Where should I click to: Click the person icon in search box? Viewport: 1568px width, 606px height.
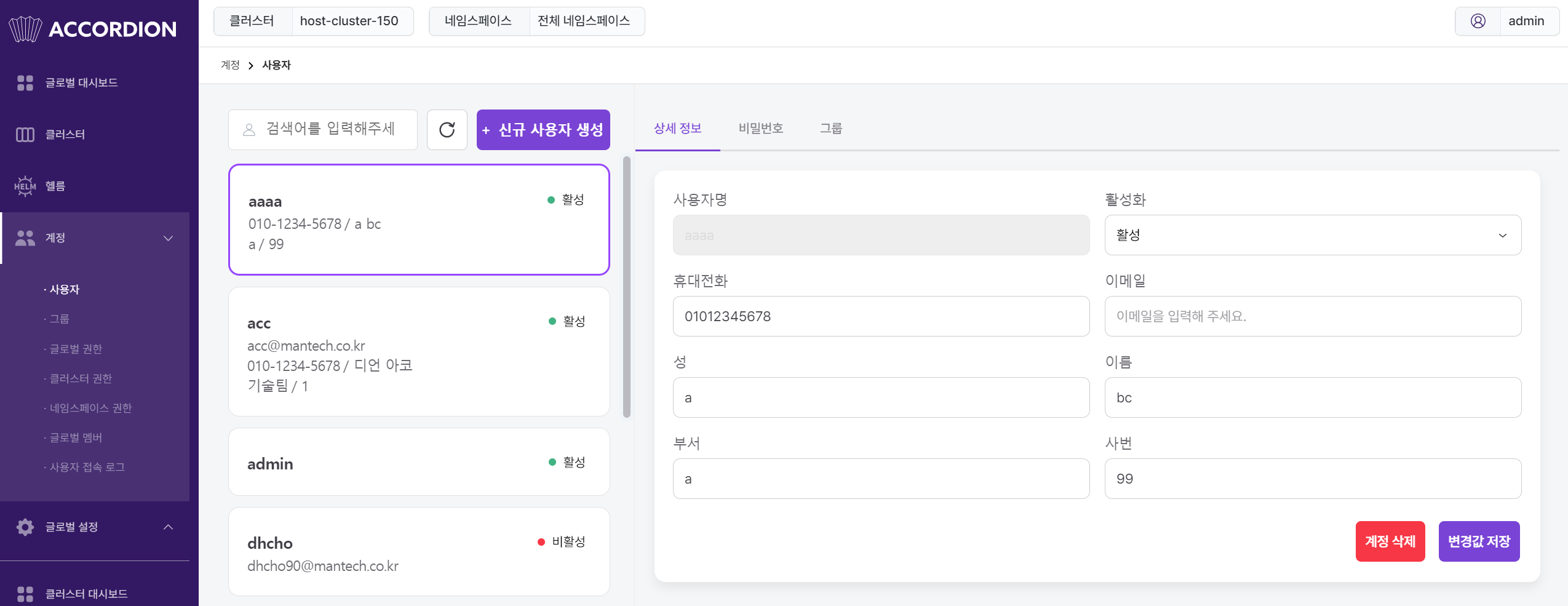click(x=249, y=130)
